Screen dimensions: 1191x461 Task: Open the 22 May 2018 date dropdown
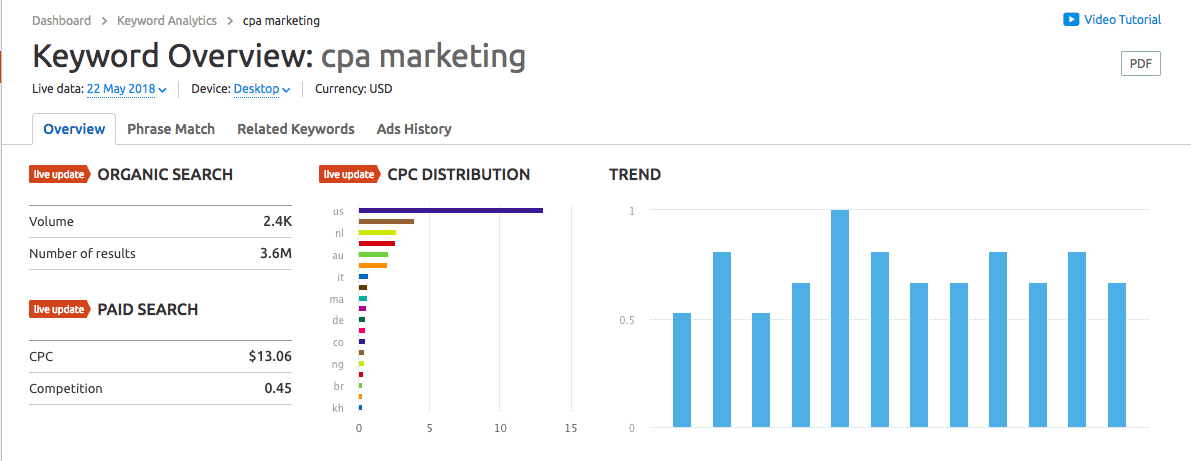tap(127, 89)
